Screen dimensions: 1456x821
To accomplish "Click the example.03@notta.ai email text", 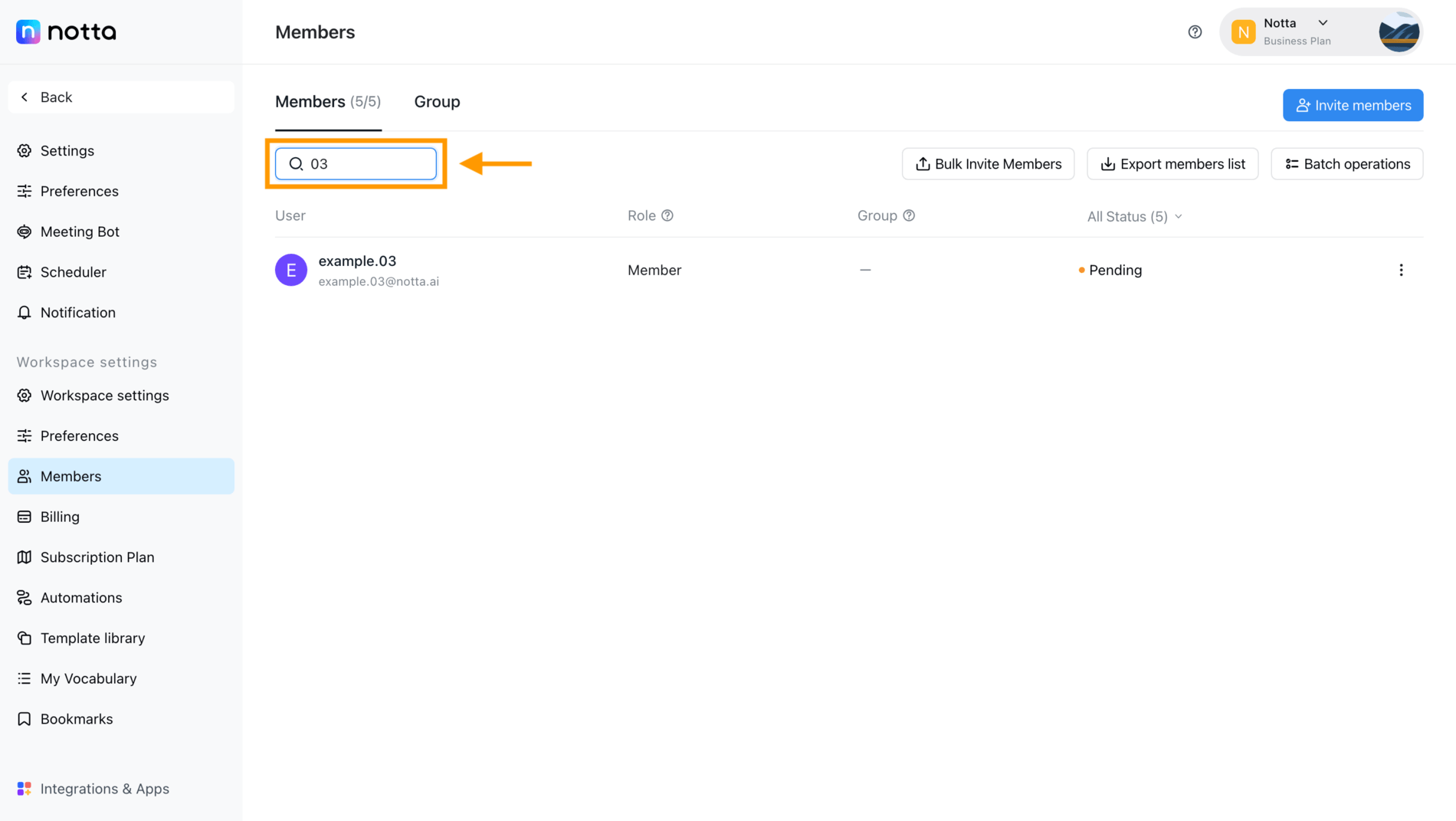I will (x=379, y=281).
